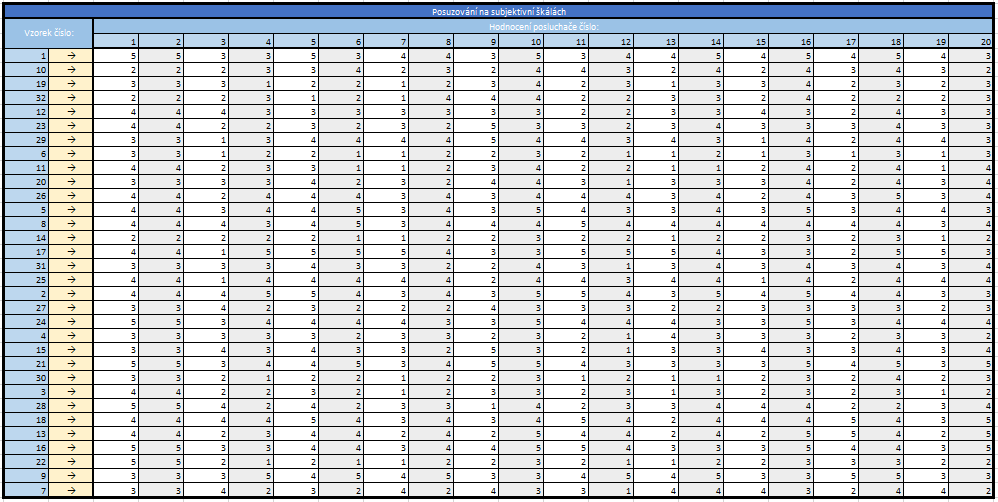Image resolution: width=998 pixels, height=502 pixels.
Task: Click the arrow in sample 24's row
Action: (x=71, y=322)
